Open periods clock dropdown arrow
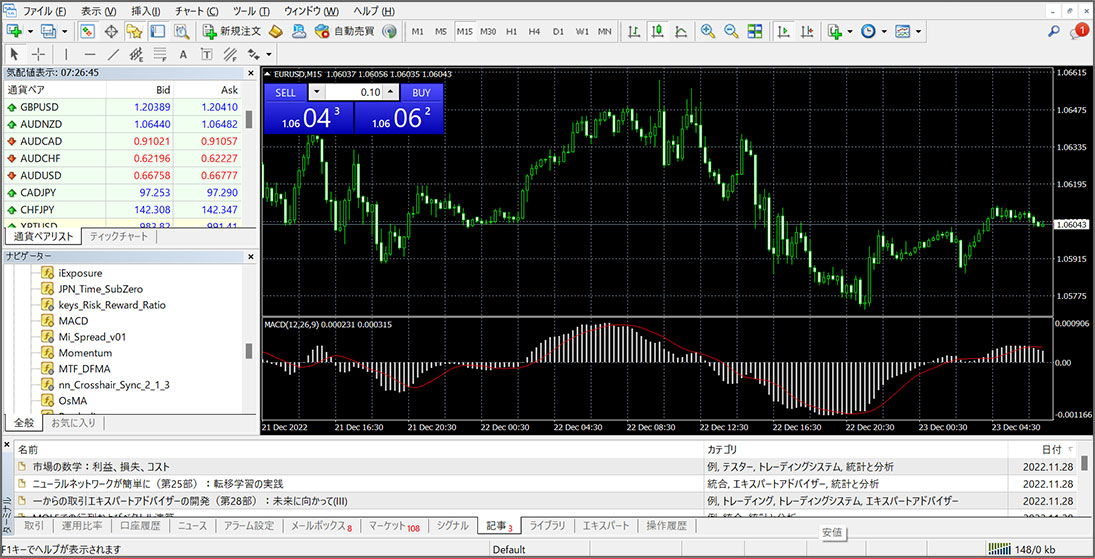The height and width of the screenshot is (559, 1095). click(x=884, y=31)
